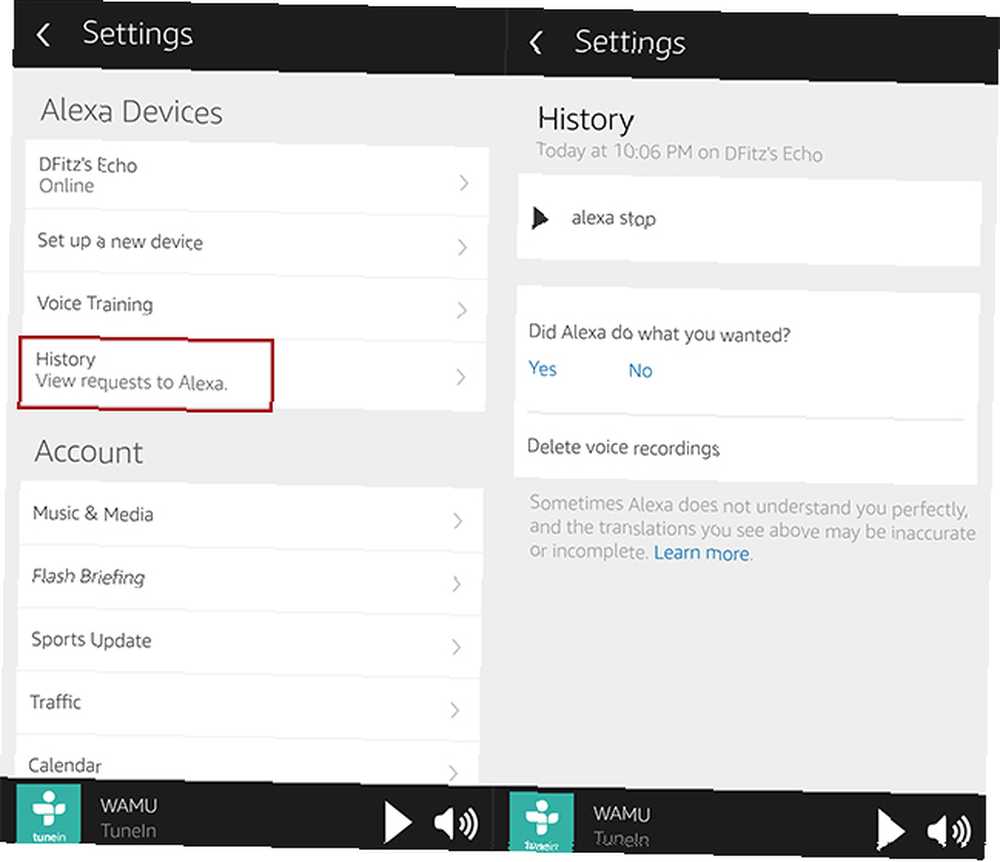Open Music & Media account settings

251,517
